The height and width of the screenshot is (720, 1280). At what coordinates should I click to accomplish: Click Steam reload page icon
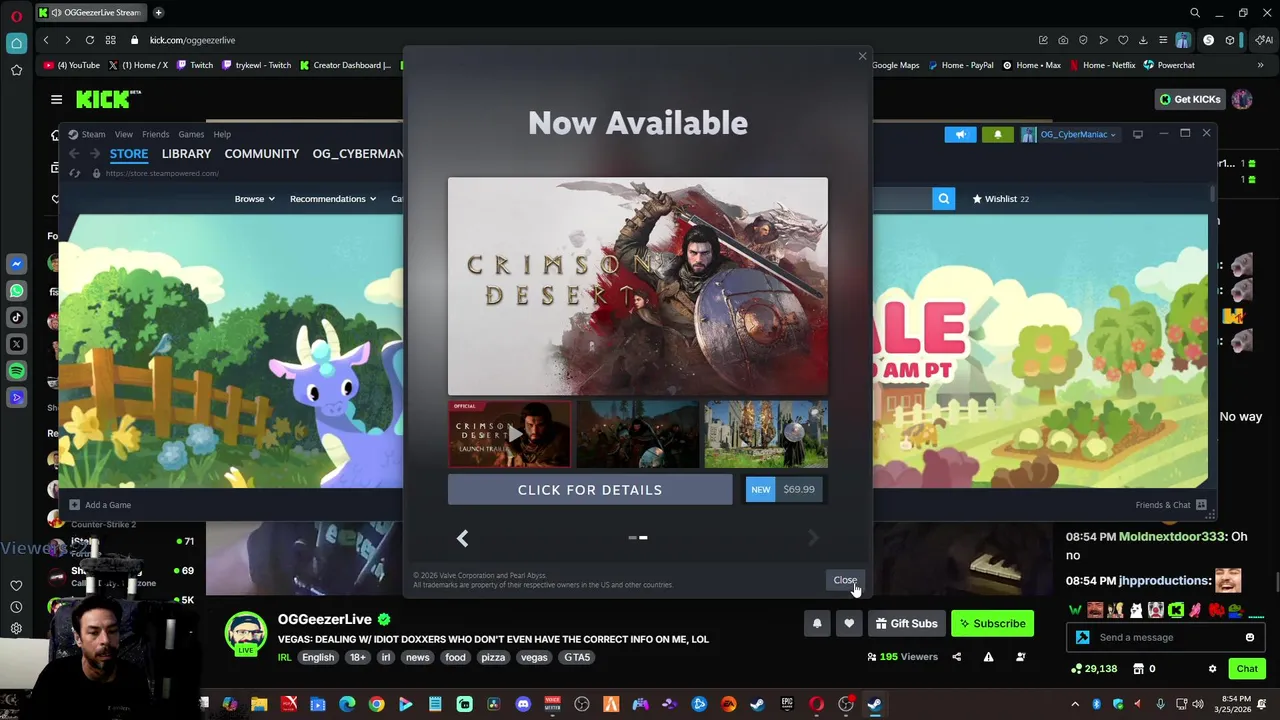pos(74,173)
